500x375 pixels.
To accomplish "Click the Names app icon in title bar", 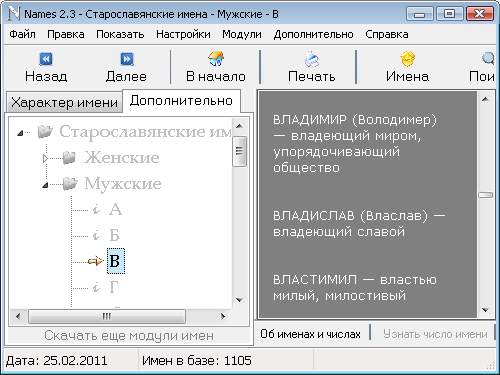I will 14,14.
